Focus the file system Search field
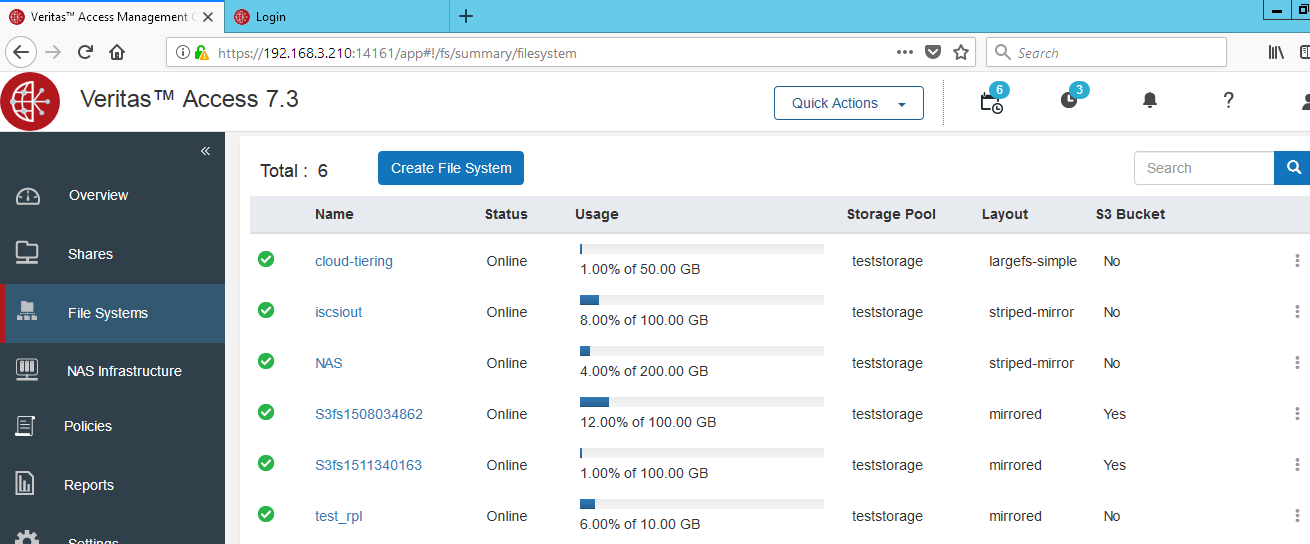Image resolution: width=1310 pixels, height=544 pixels. (x=1204, y=168)
